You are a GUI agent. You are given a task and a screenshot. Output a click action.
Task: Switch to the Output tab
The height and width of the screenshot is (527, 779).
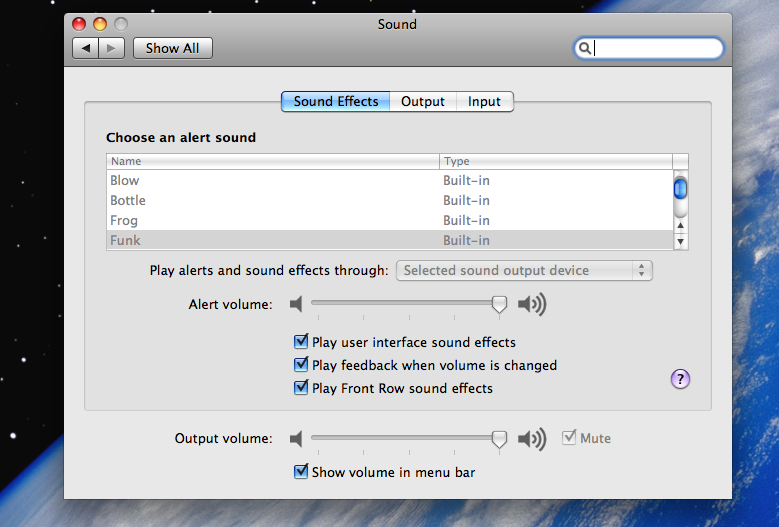coord(423,101)
